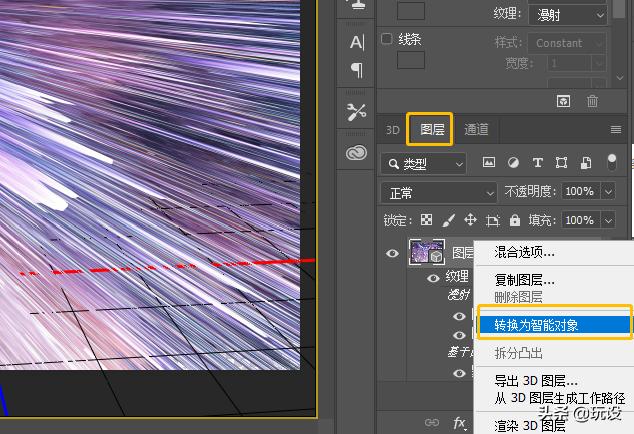Filter for adjustment layers icon
The height and width of the screenshot is (434, 634).
point(513,163)
